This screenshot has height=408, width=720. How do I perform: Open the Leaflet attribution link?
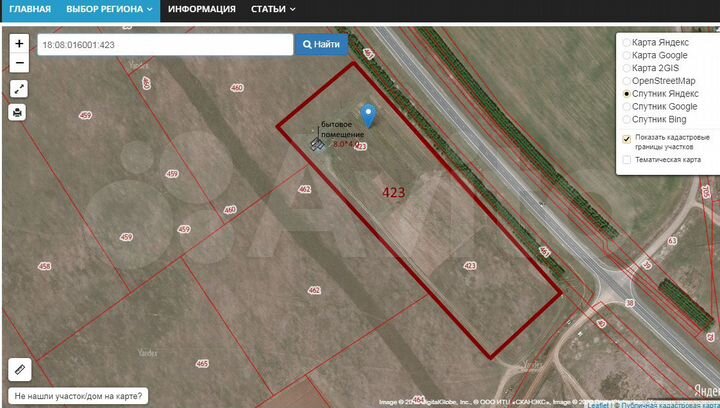[598, 405]
